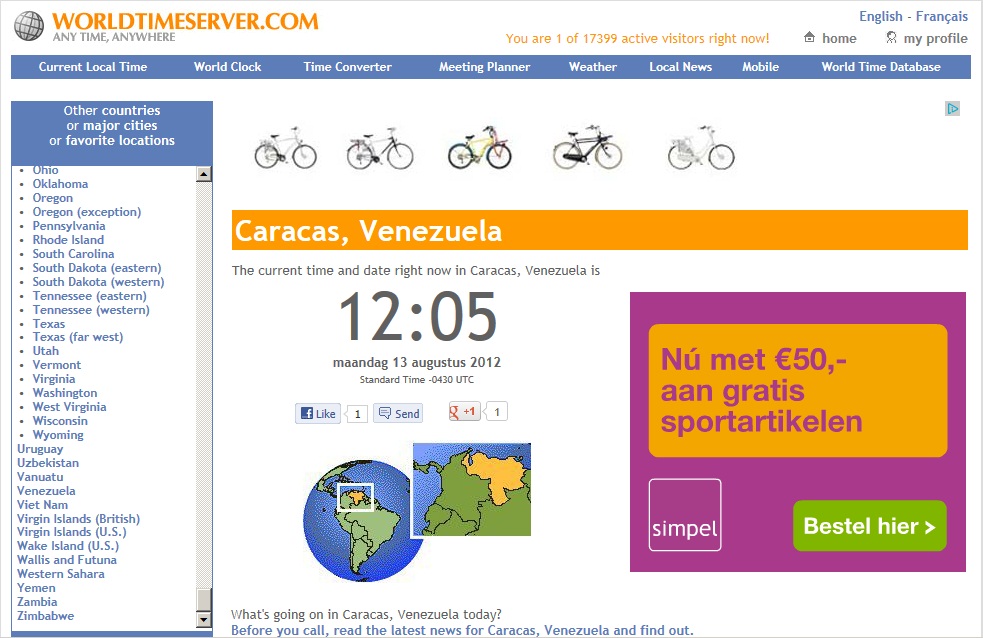Screen dimensions: 983x638
Task: Open the latest news for Caracas link
Action: point(461,630)
